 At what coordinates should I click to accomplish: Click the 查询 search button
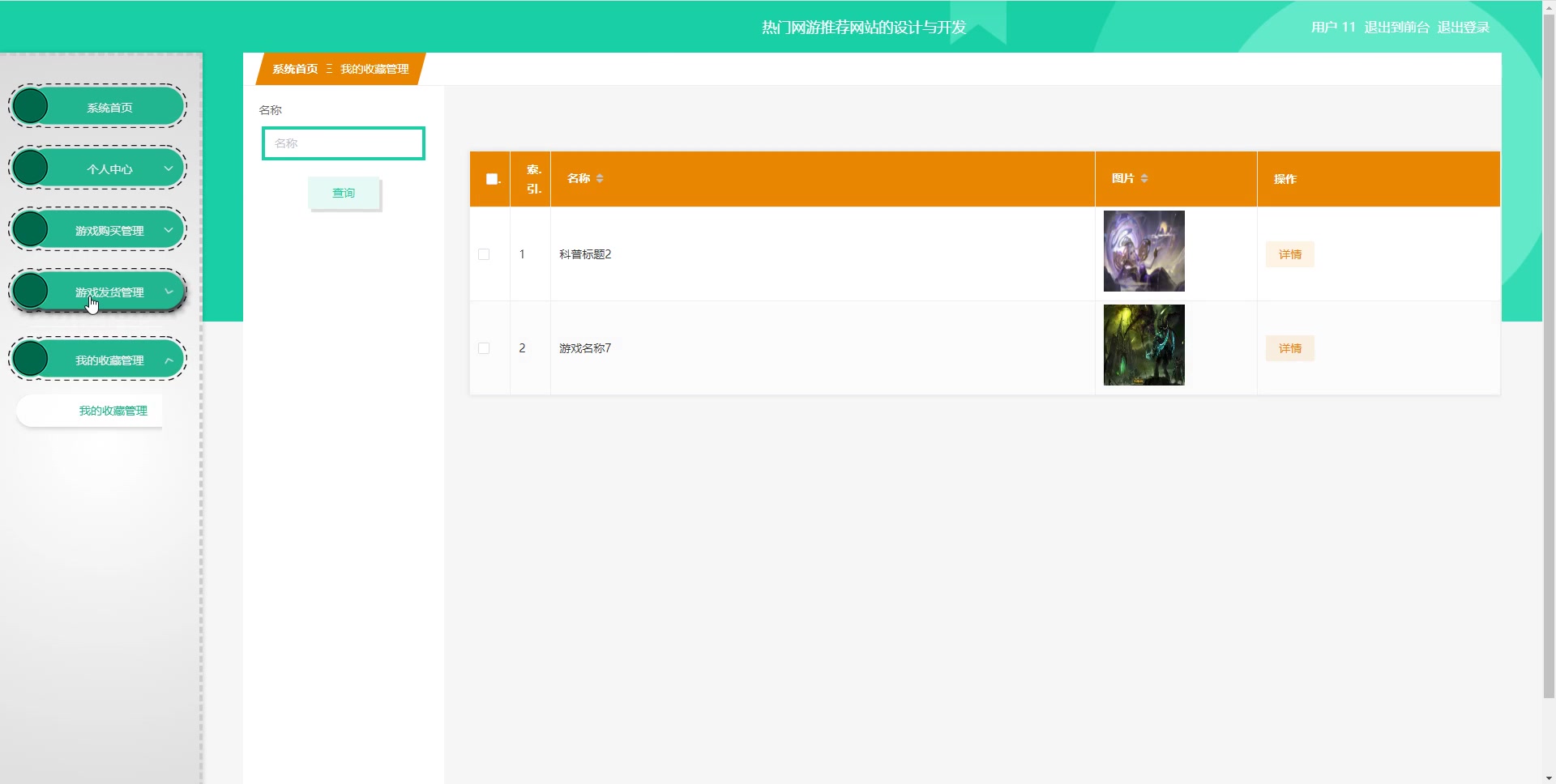(x=344, y=193)
